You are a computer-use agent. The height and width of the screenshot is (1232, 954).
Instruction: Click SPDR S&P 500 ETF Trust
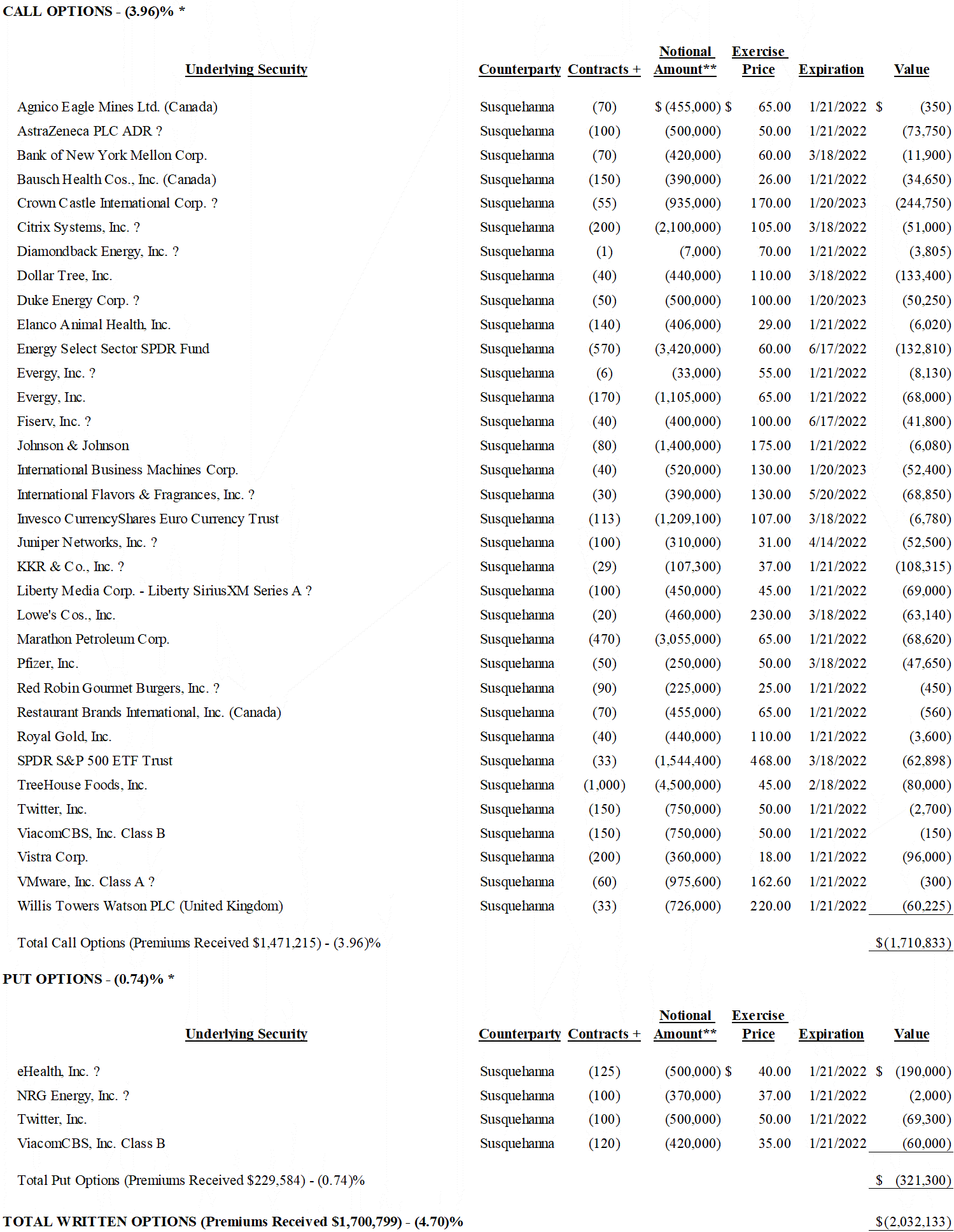(x=95, y=761)
